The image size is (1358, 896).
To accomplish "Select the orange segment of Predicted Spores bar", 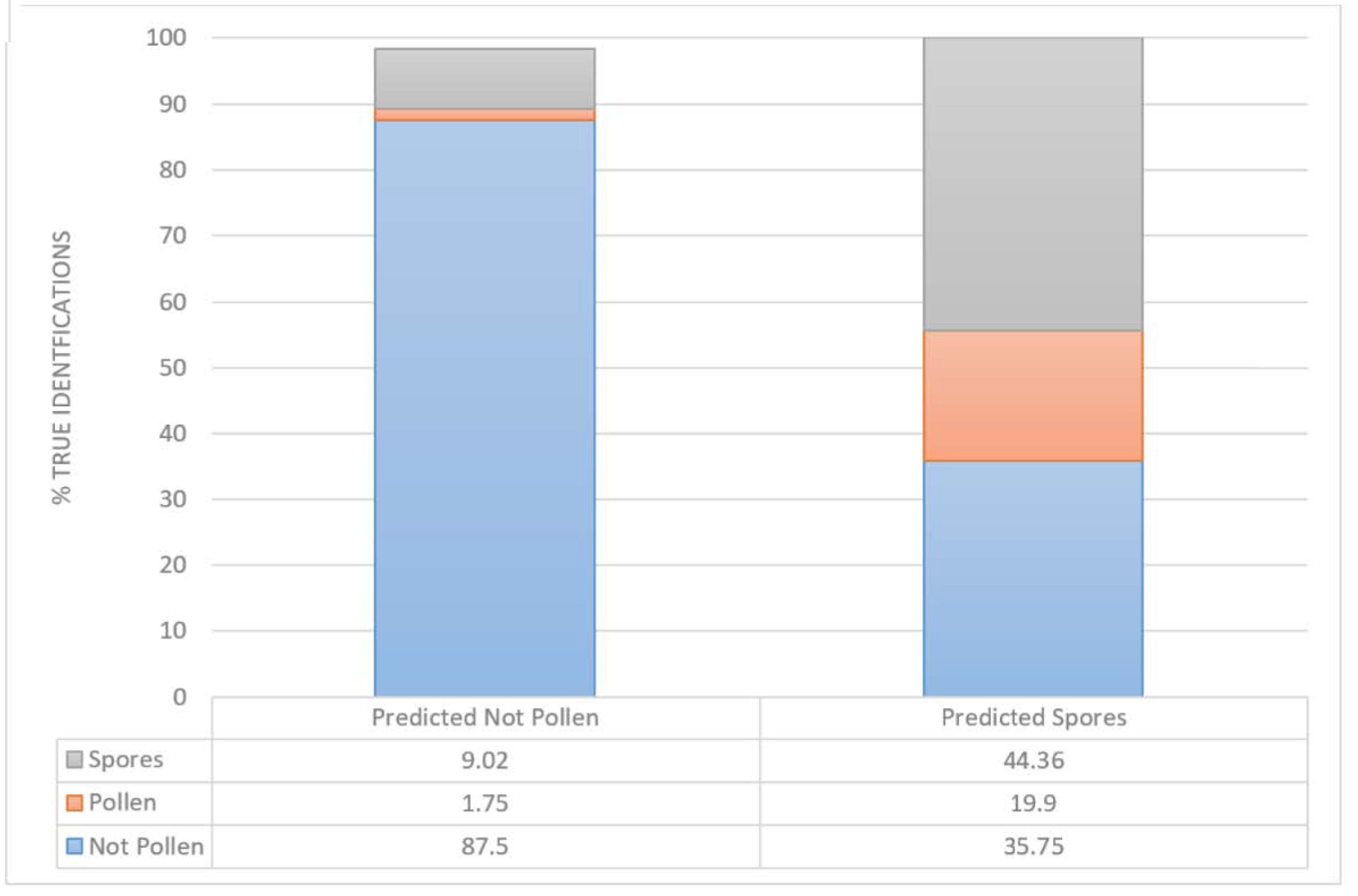I will click(1033, 396).
